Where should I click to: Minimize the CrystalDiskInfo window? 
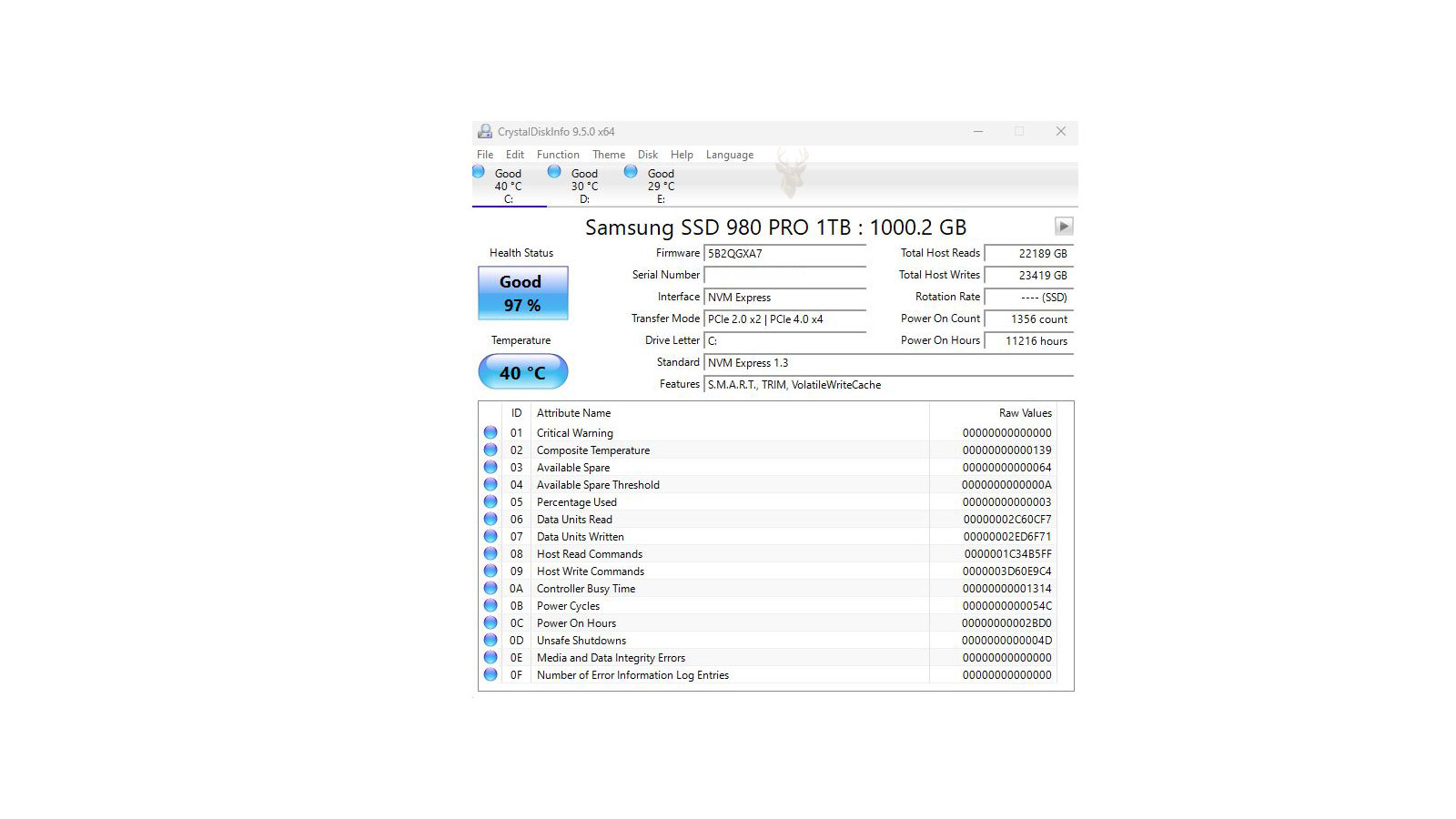[978, 132]
